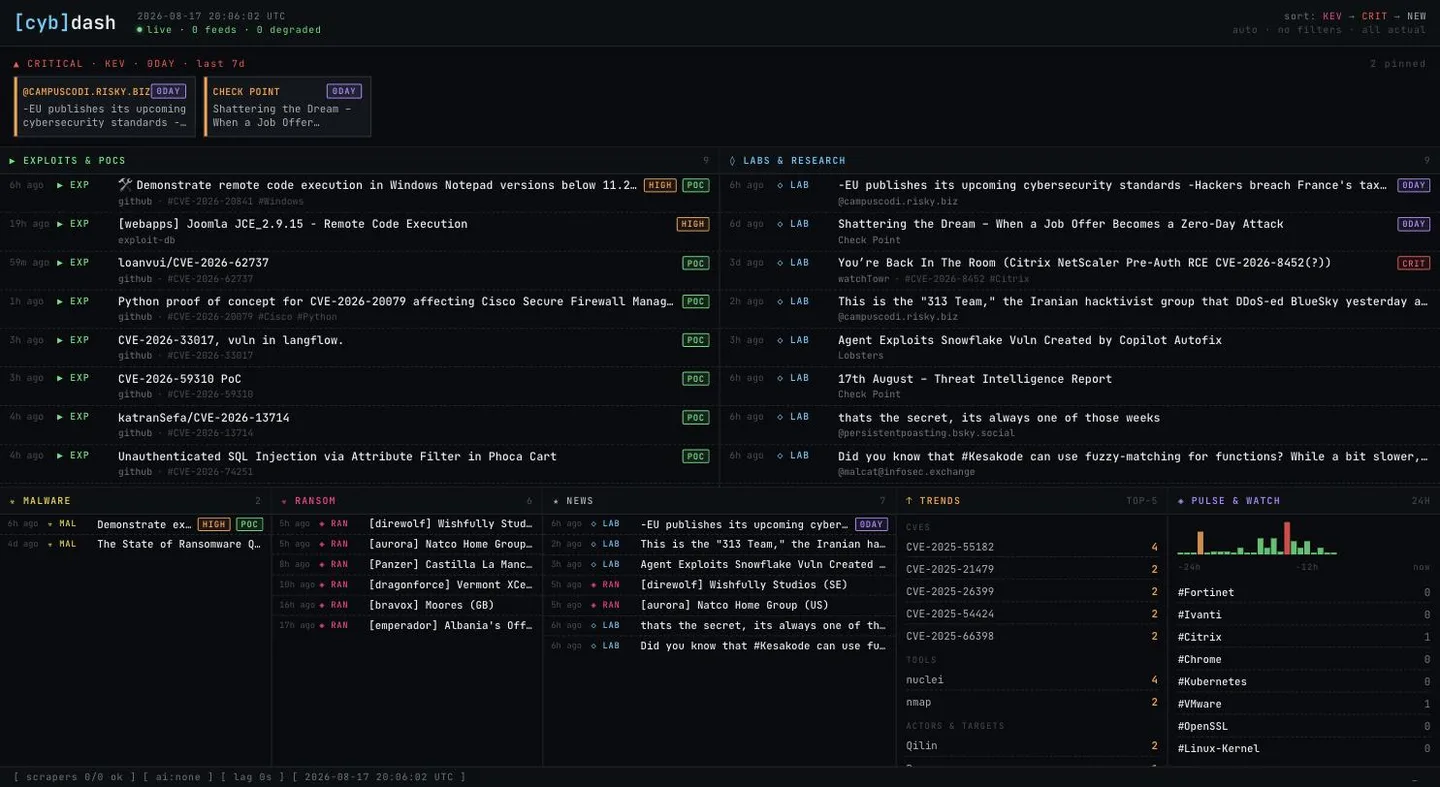Select the nuclei tool in Trends

[1032, 680]
